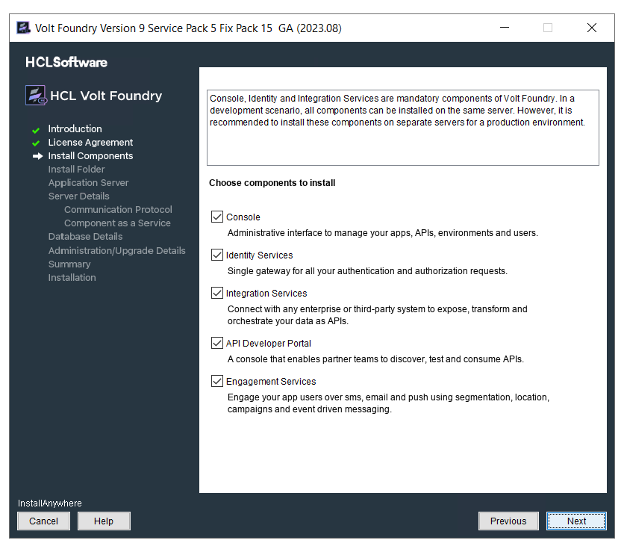The image size is (624, 556).
Task: Click the HCL Volt Foundry logo icon
Action: pyautogui.click(x=37, y=96)
